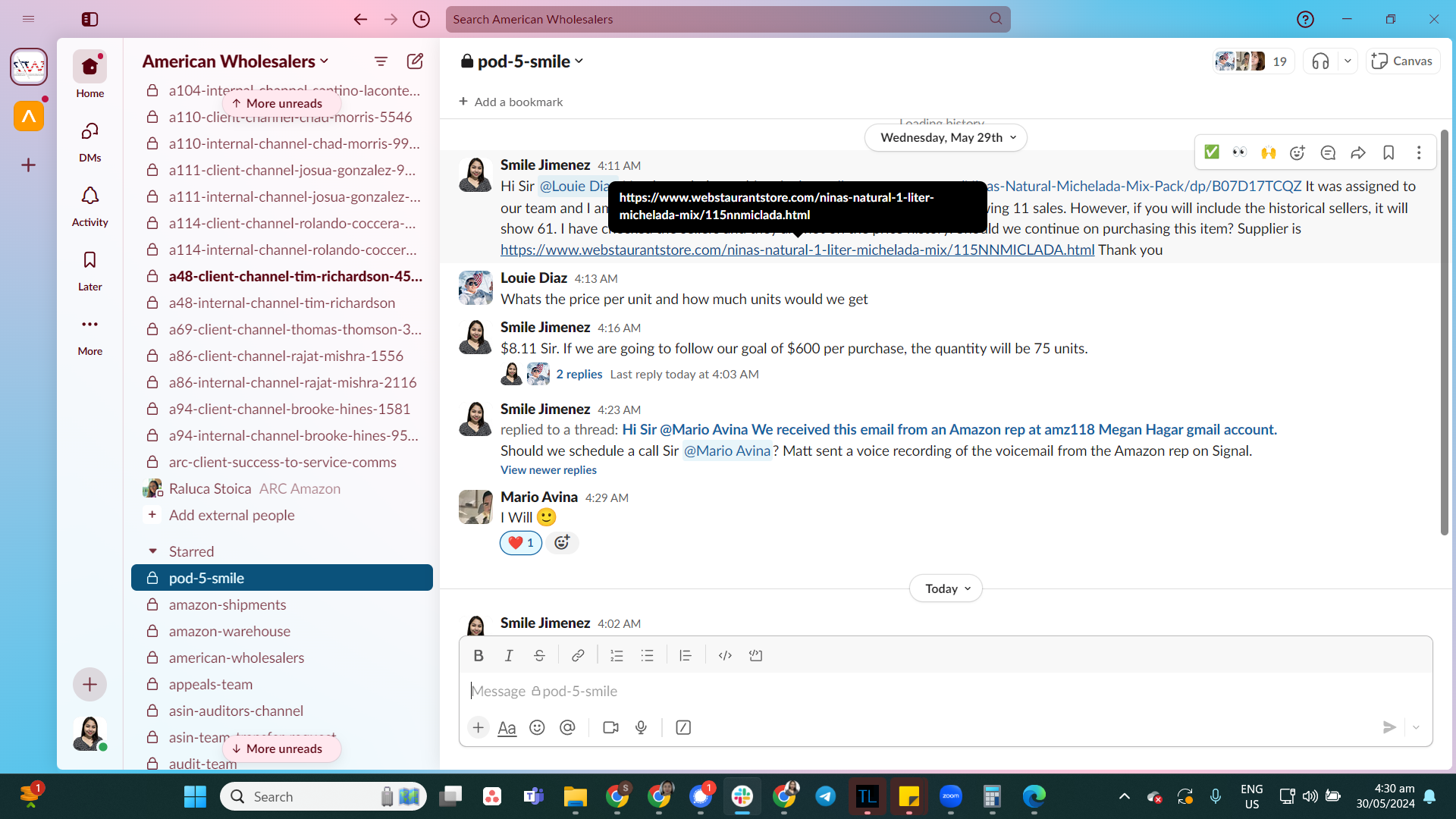The width and height of the screenshot is (1456, 819).
Task: Open a48-client-channel-tim-richardson unread channel
Action: click(282, 277)
